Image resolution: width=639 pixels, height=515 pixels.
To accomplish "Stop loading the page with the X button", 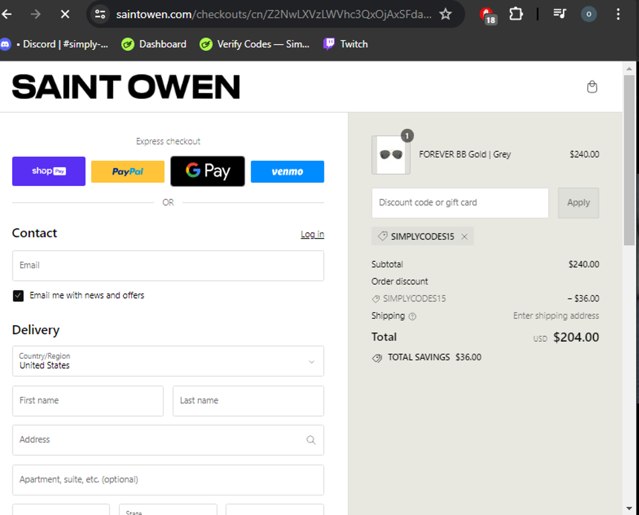I will pyautogui.click(x=65, y=14).
